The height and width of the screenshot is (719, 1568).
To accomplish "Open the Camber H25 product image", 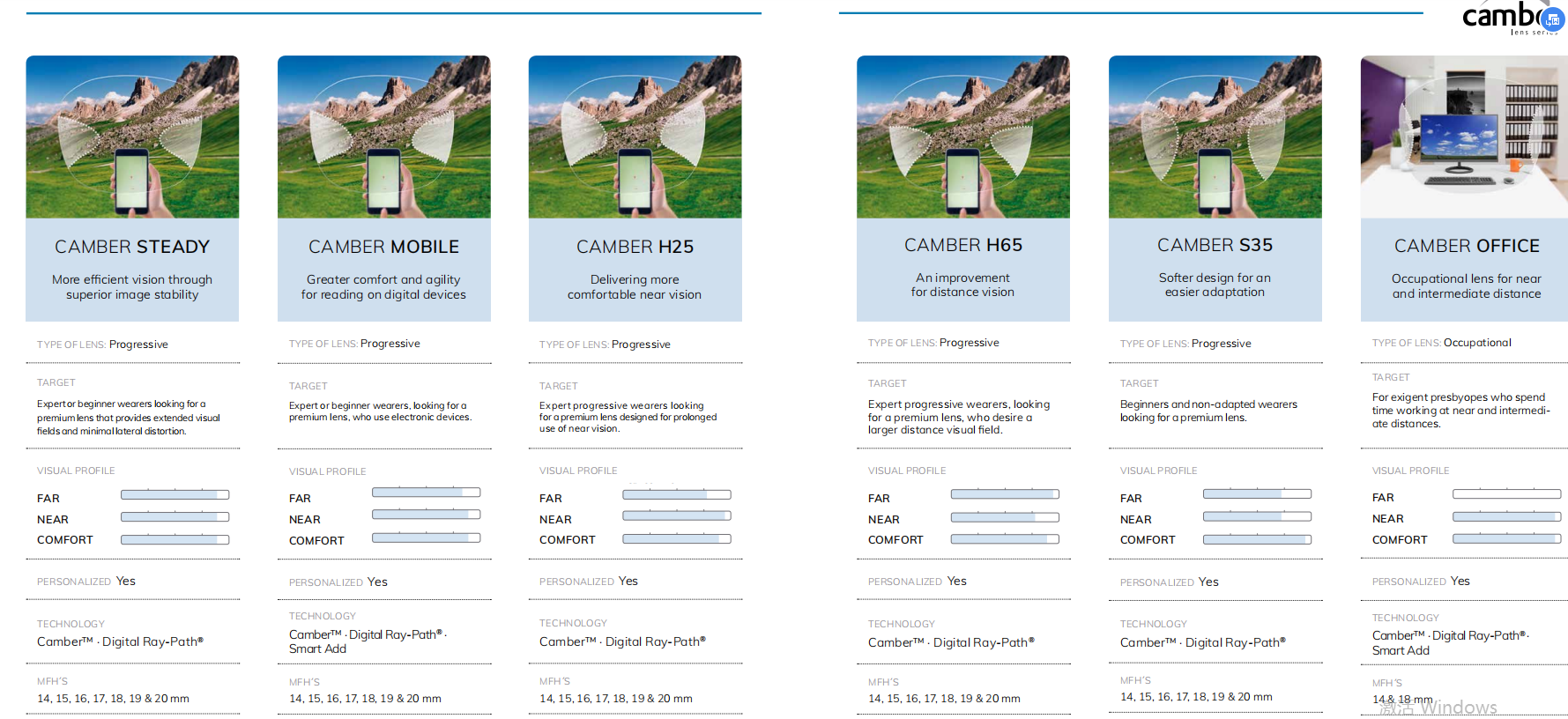I will click(x=635, y=137).
